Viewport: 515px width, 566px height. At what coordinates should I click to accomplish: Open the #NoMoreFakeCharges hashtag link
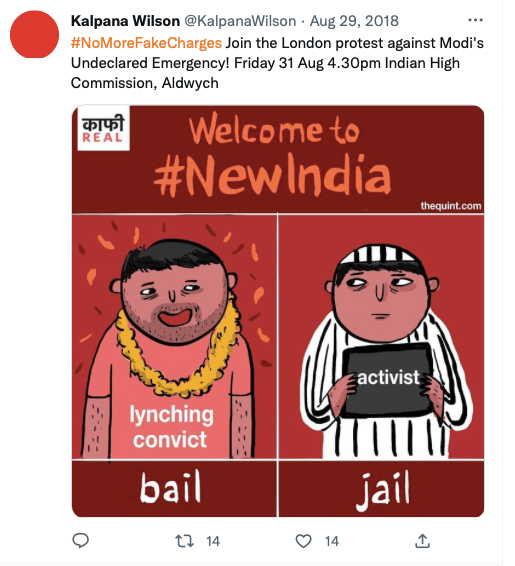pyautogui.click(x=146, y=43)
